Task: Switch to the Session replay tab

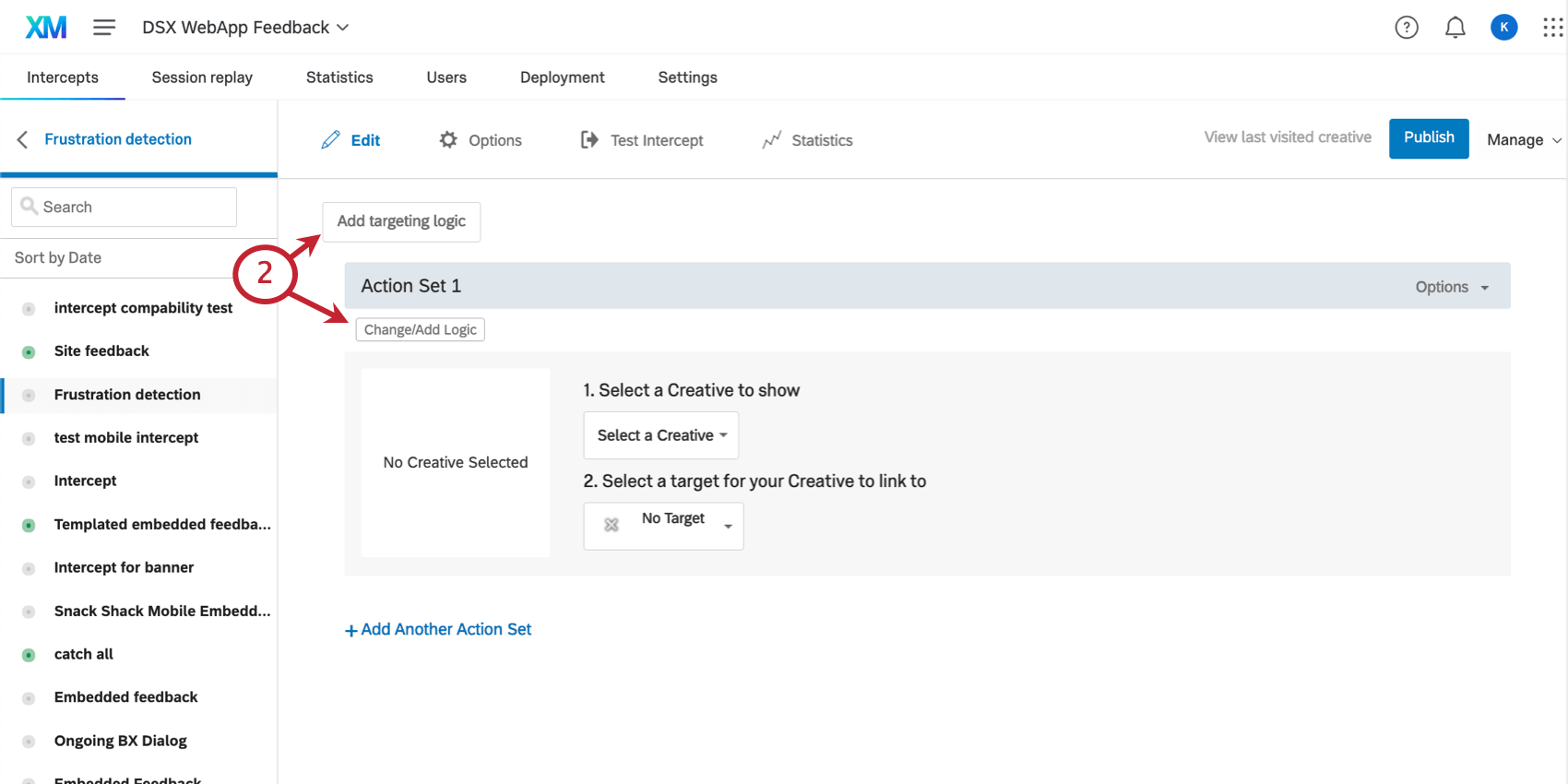Action: pos(202,77)
